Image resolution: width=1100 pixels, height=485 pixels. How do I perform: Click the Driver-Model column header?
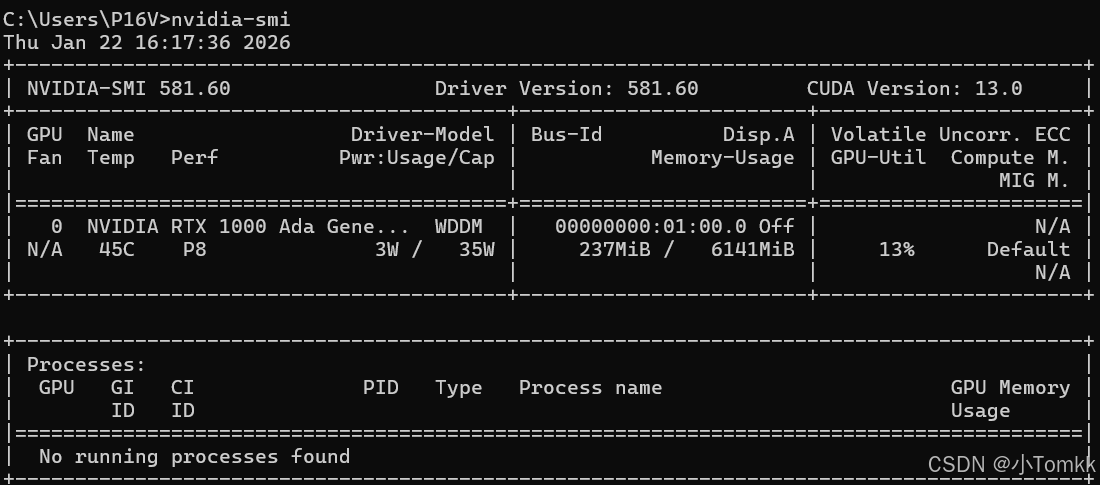pos(422,134)
